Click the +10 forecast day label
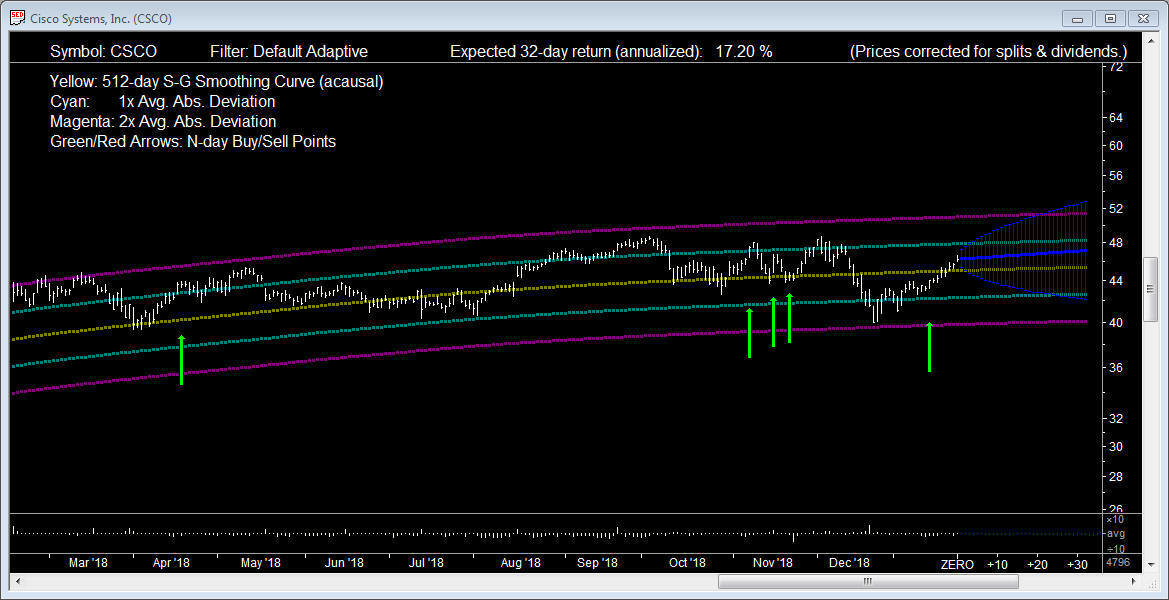This screenshot has height=600, width=1169. pos(997,564)
